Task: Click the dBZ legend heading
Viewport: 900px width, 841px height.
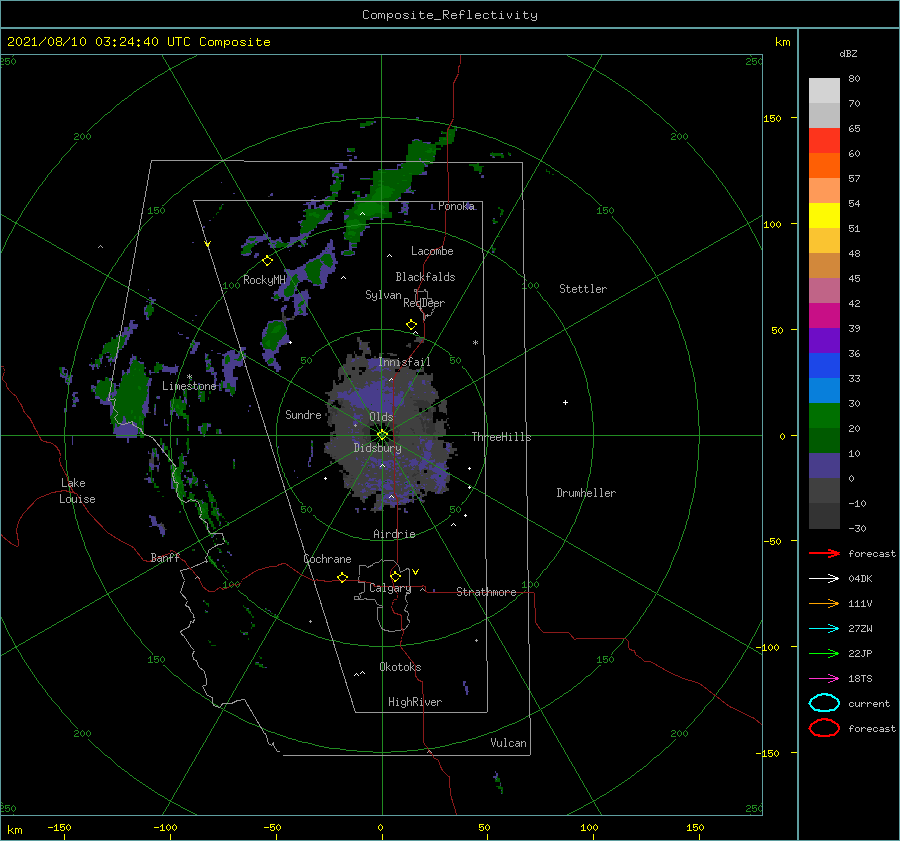Action: click(x=848, y=53)
